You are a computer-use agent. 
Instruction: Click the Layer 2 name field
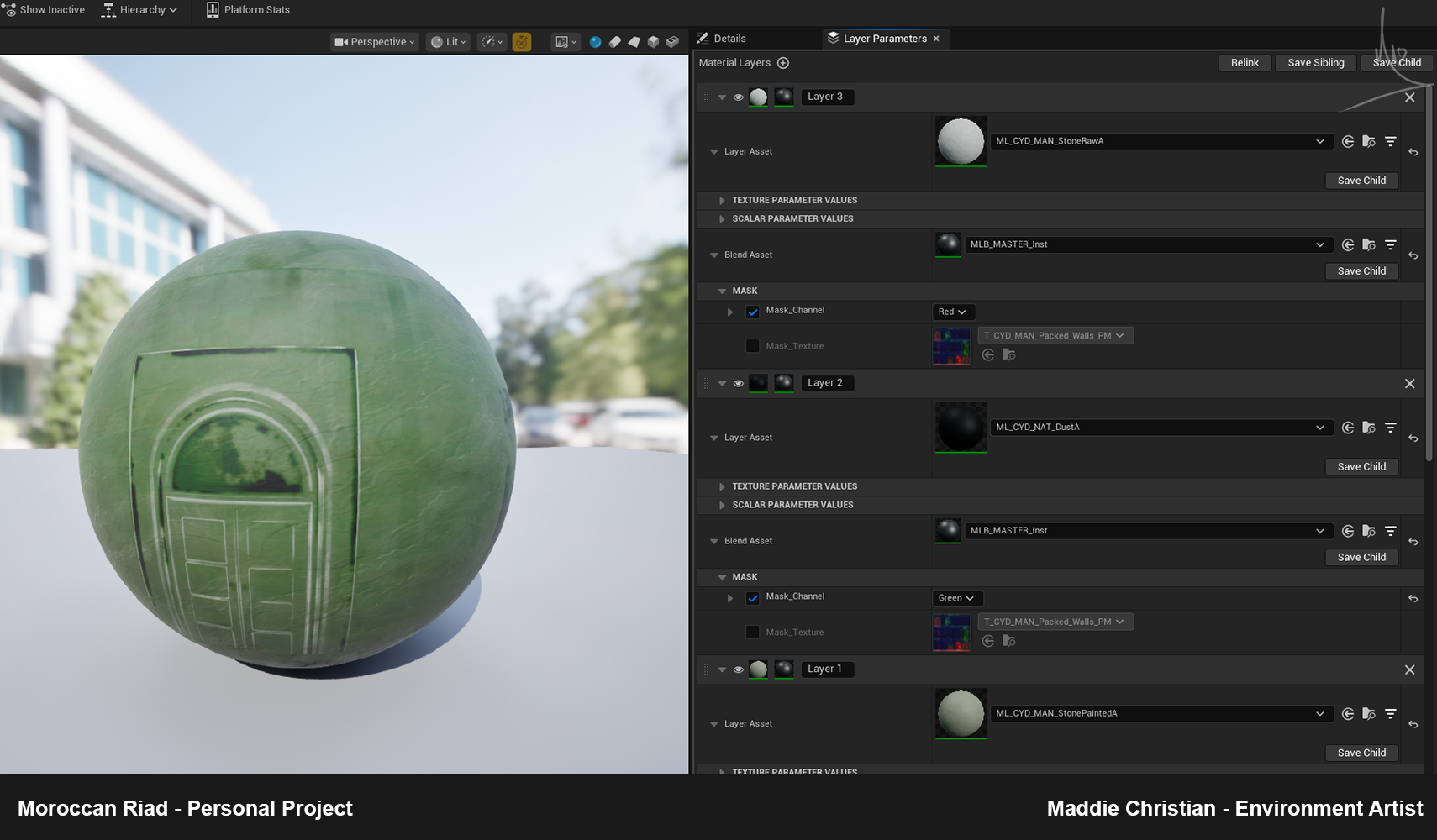click(827, 383)
